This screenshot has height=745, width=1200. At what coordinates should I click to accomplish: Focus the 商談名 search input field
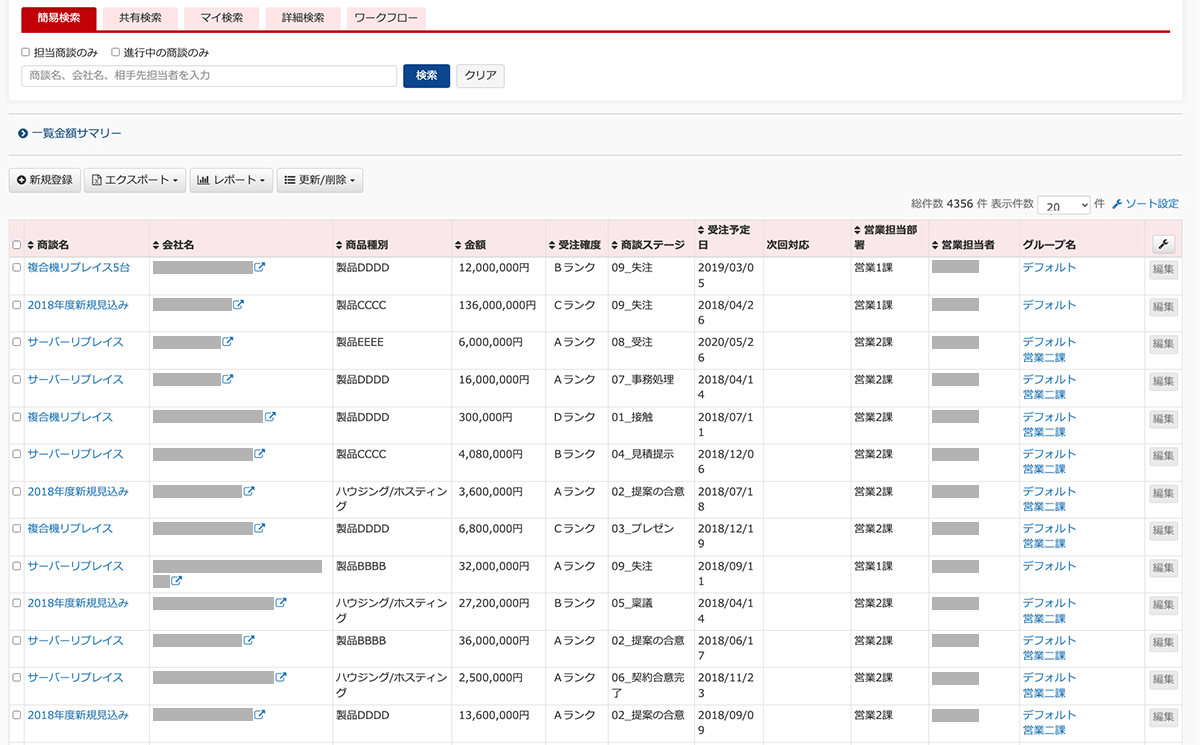coord(209,76)
